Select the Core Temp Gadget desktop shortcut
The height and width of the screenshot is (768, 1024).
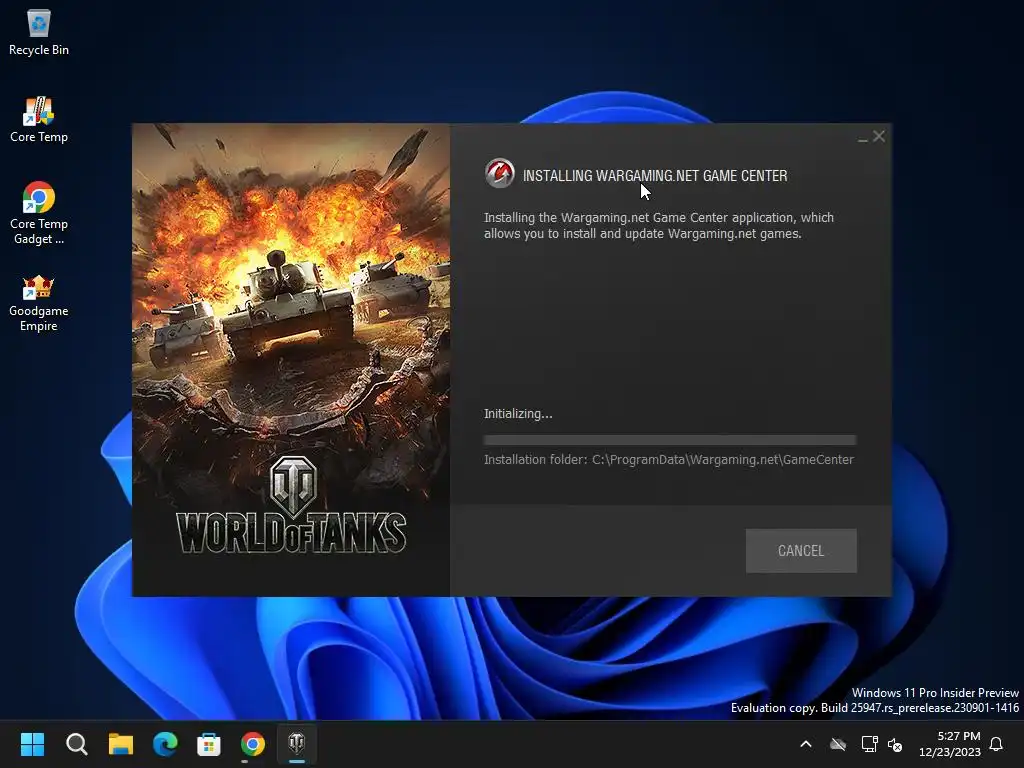(x=39, y=214)
